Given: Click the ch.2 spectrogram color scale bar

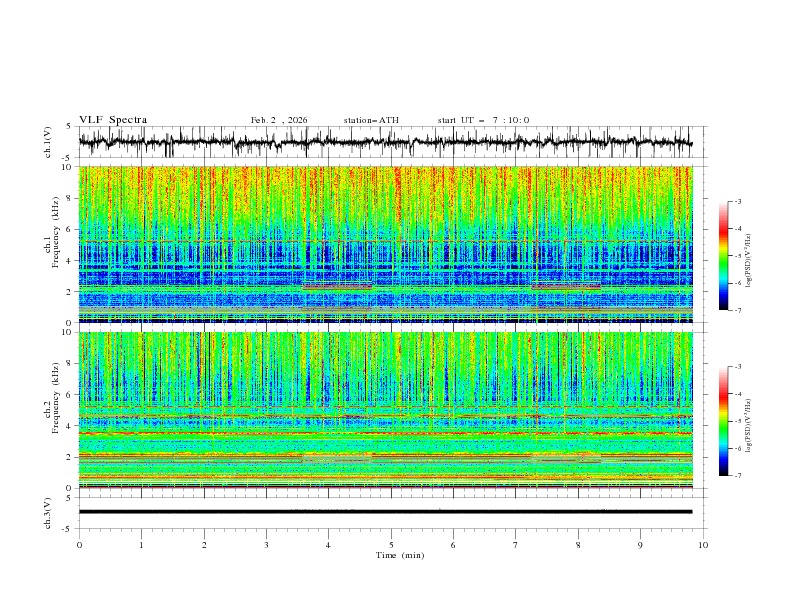Looking at the screenshot, I should click(723, 421).
